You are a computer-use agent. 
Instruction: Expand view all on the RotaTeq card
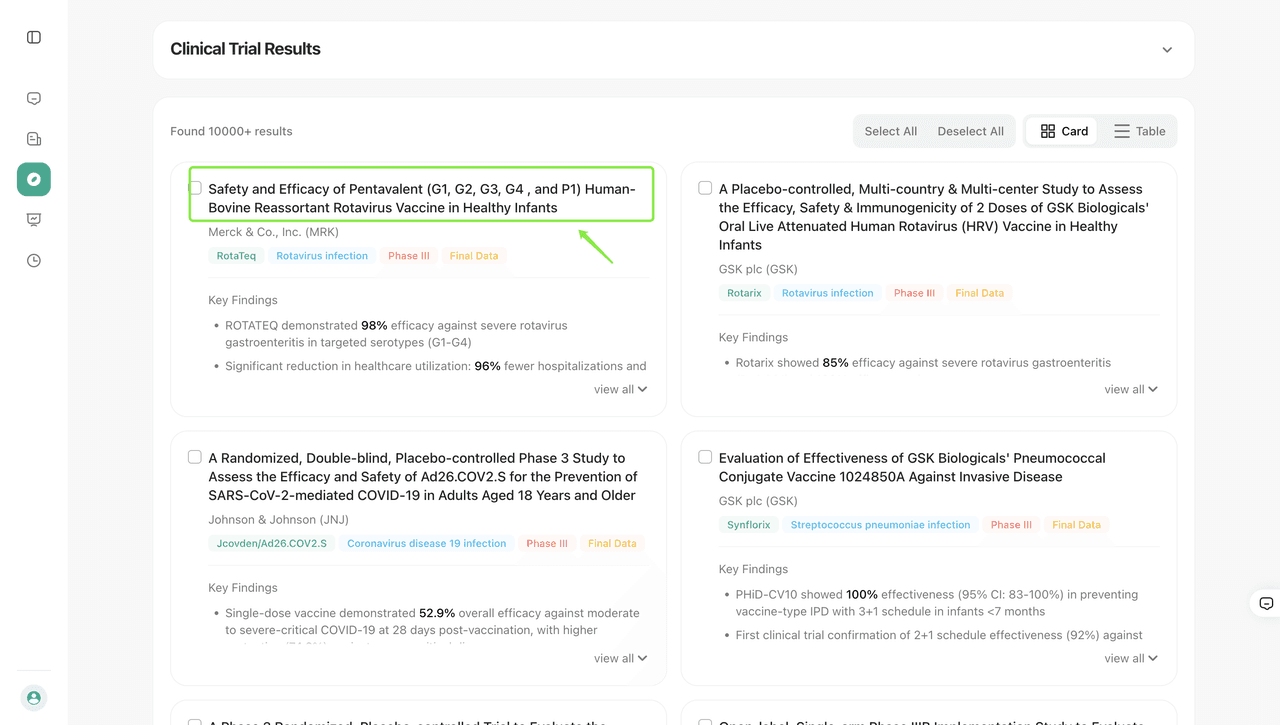click(x=620, y=389)
